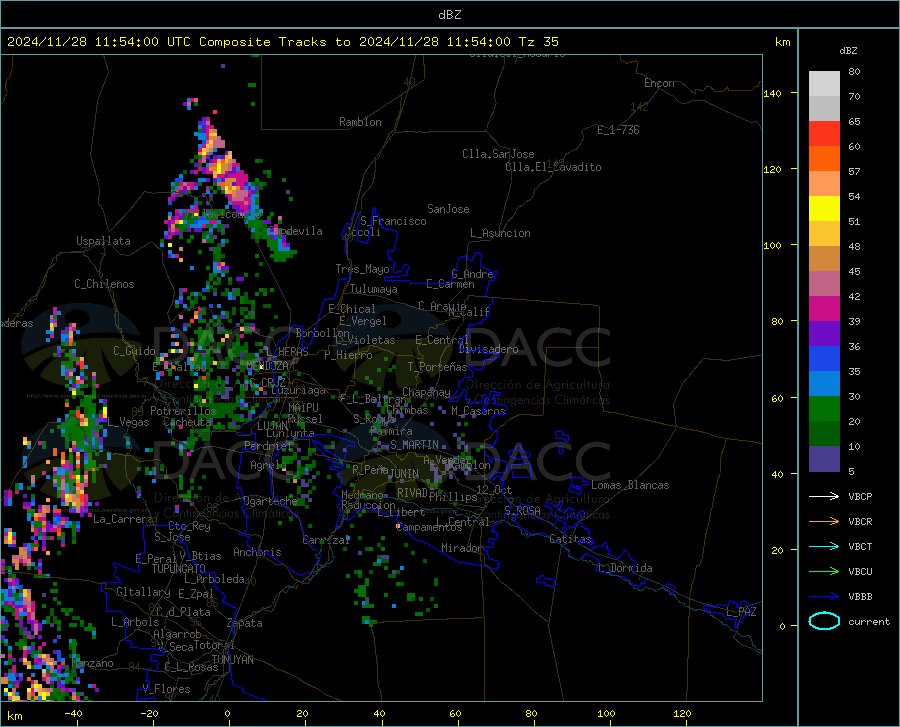Image resolution: width=900 pixels, height=727 pixels.
Task: Click the 'Clla.El_Cavadito' map label
Action: 553,167
